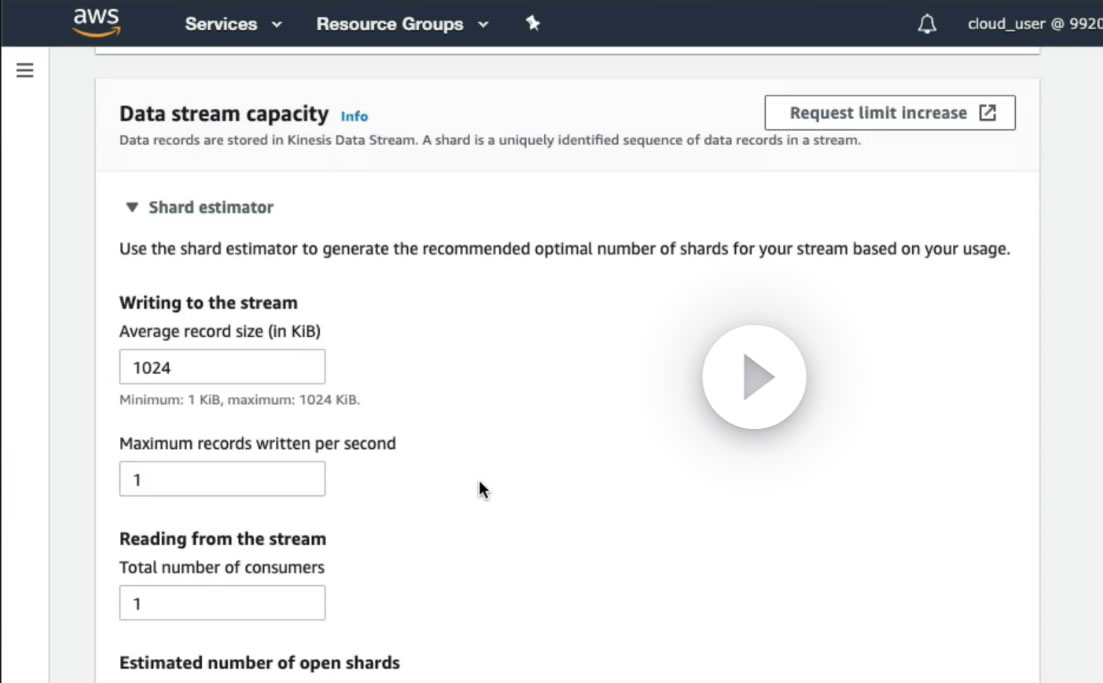
Task: Click the favorites pin icon
Action: pos(533,23)
